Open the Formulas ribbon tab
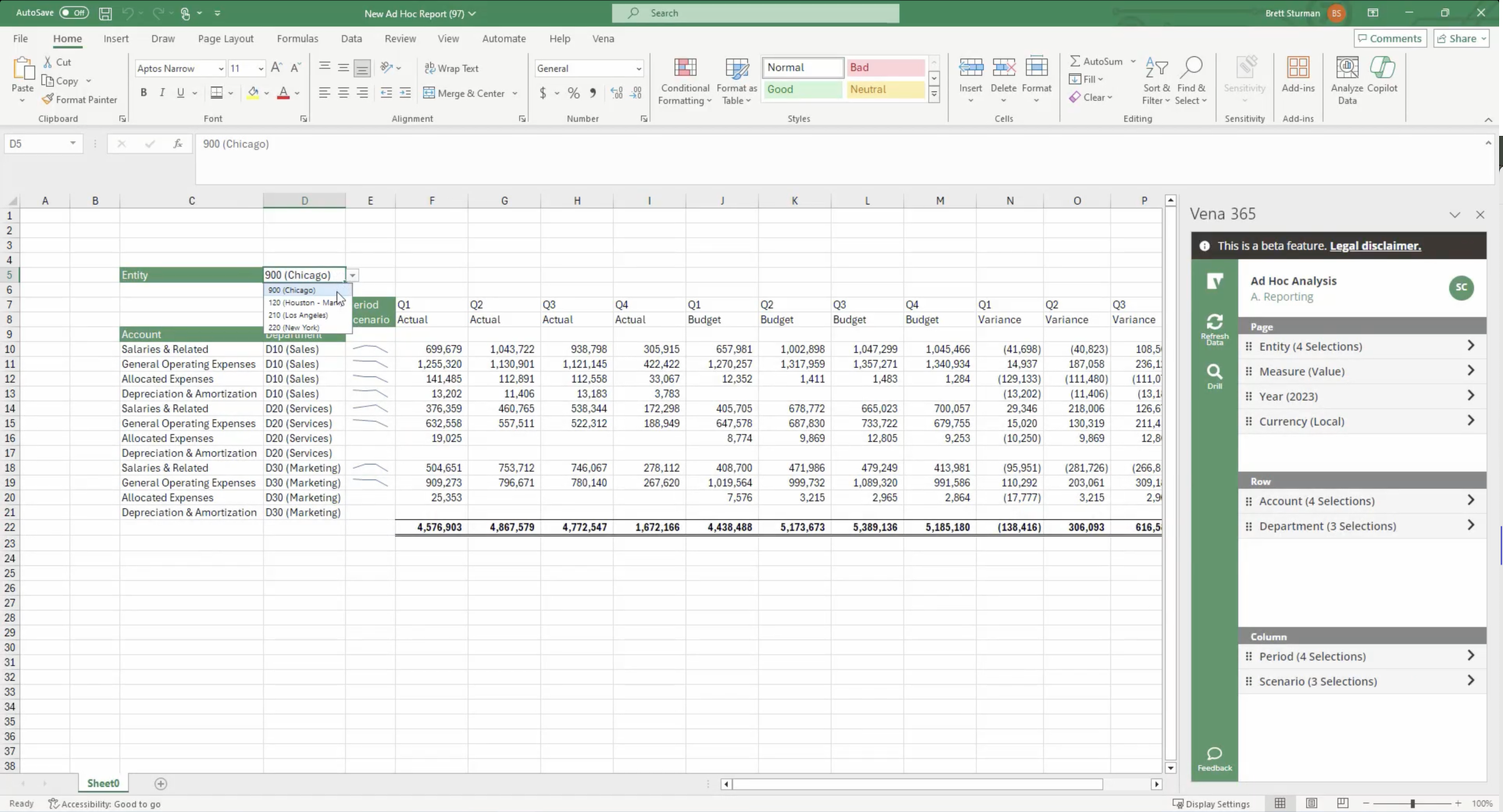The height and width of the screenshot is (812, 1503). coord(297,38)
